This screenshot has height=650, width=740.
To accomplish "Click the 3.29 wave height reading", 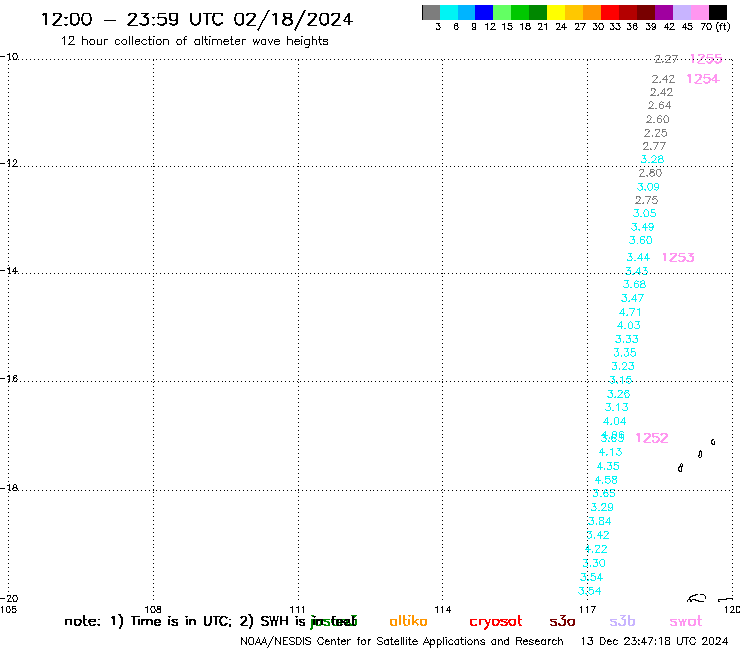I will (x=602, y=507).
